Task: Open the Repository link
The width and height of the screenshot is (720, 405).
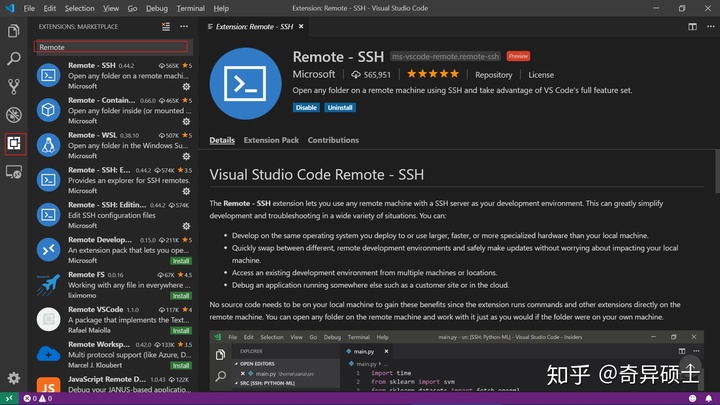Action: (494, 75)
